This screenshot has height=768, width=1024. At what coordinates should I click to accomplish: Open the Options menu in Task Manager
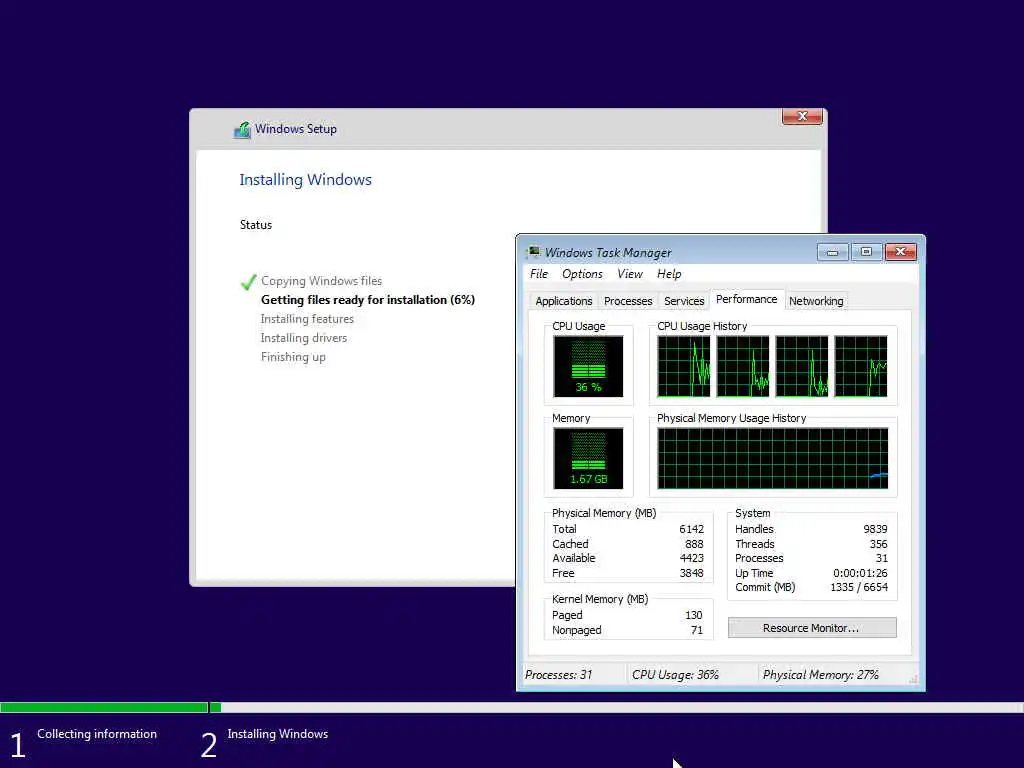point(583,274)
